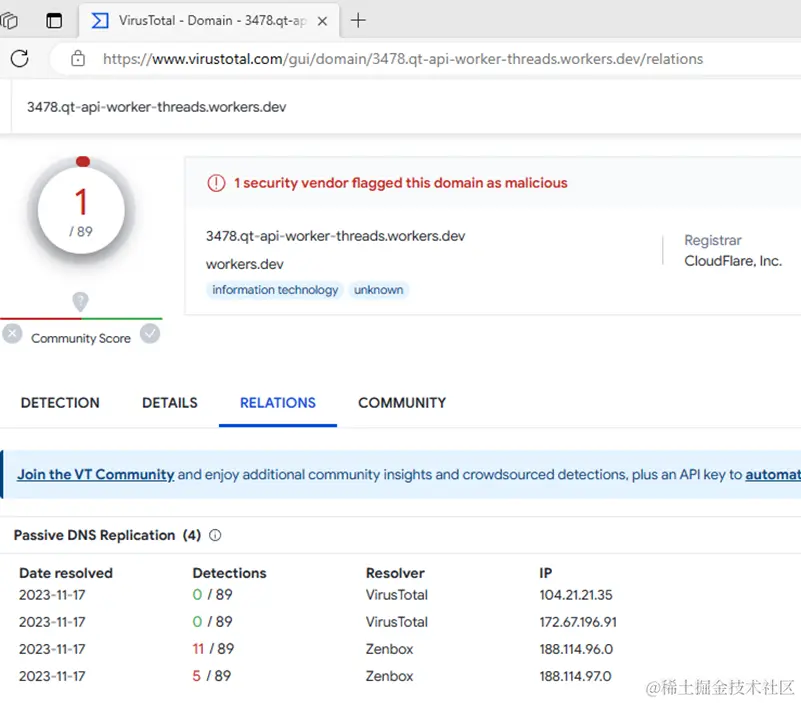Click the VirusTotal resolver for 104.21.21.35
Image resolution: width=801 pixels, height=703 pixels.
tap(396, 595)
